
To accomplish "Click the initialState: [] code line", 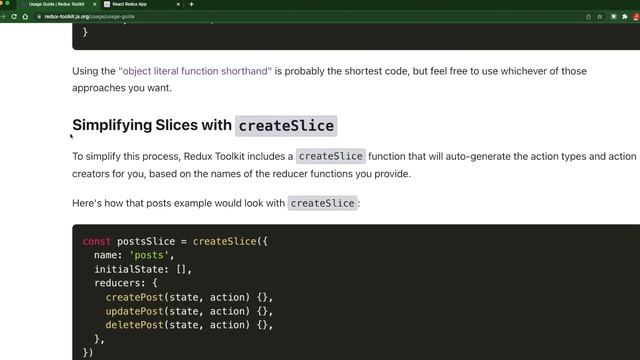I will coord(143,269).
